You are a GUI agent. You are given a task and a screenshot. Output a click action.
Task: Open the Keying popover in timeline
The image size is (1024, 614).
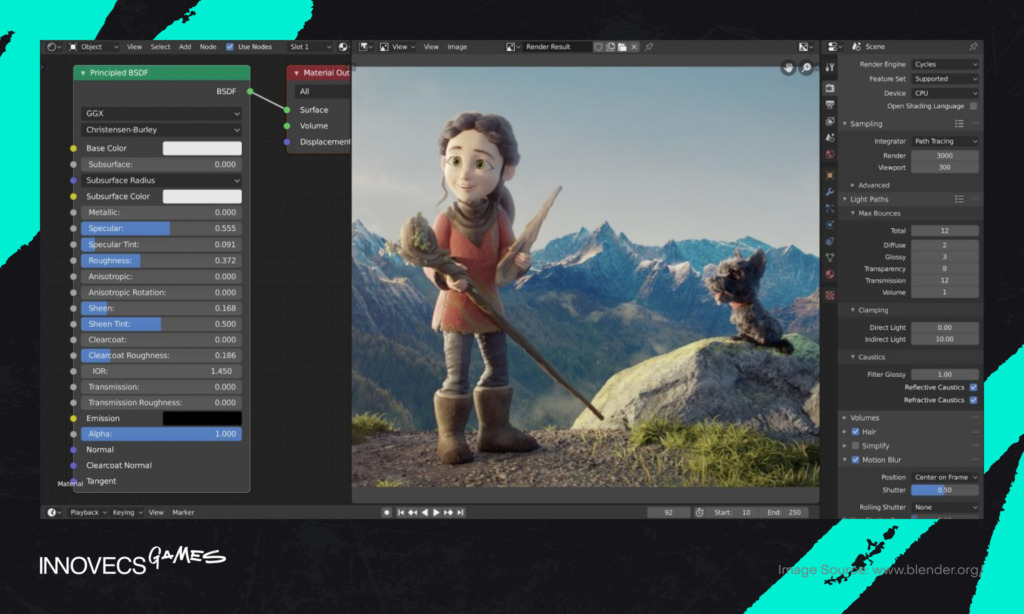pyautogui.click(x=125, y=513)
